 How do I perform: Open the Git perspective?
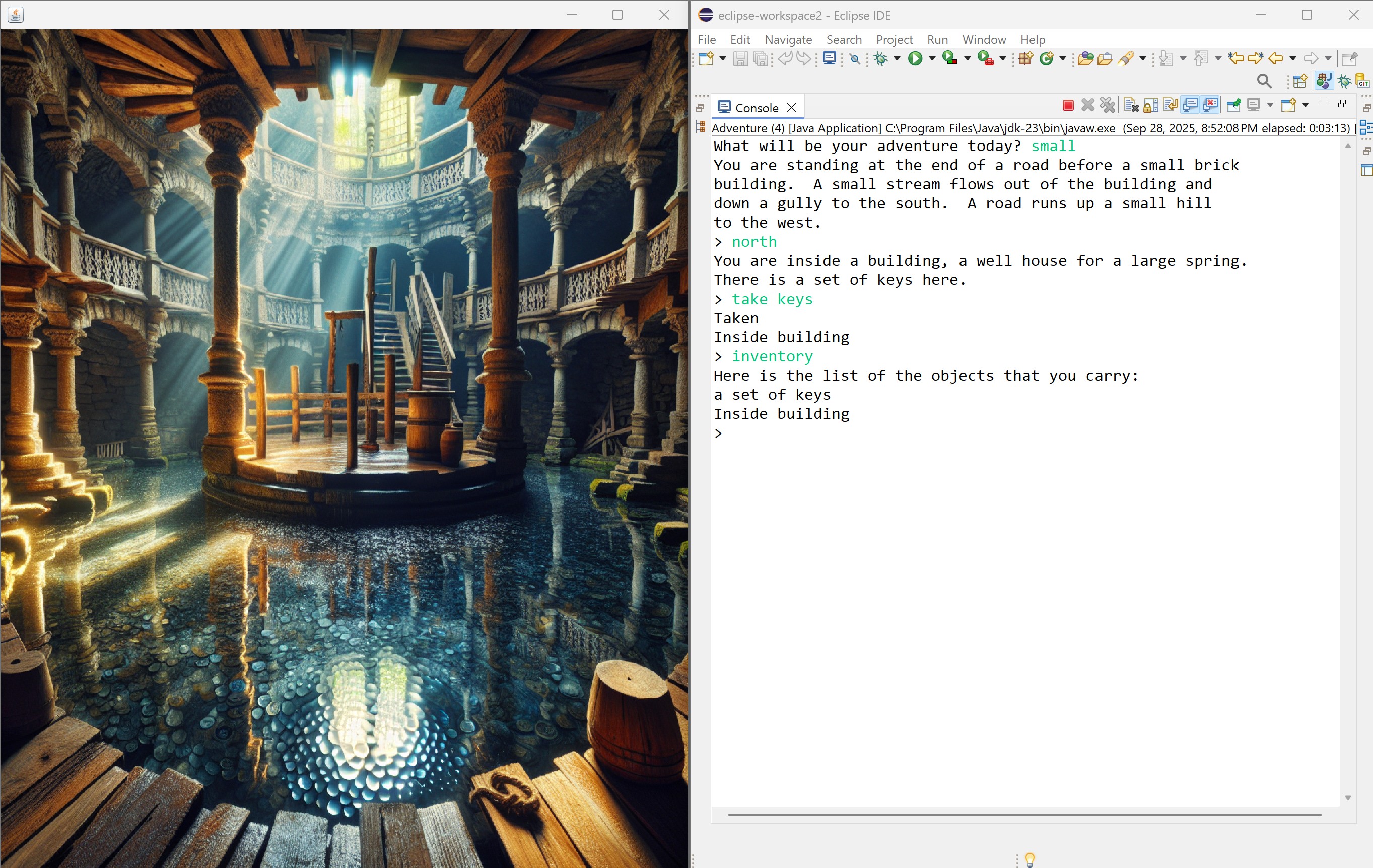[x=1362, y=81]
